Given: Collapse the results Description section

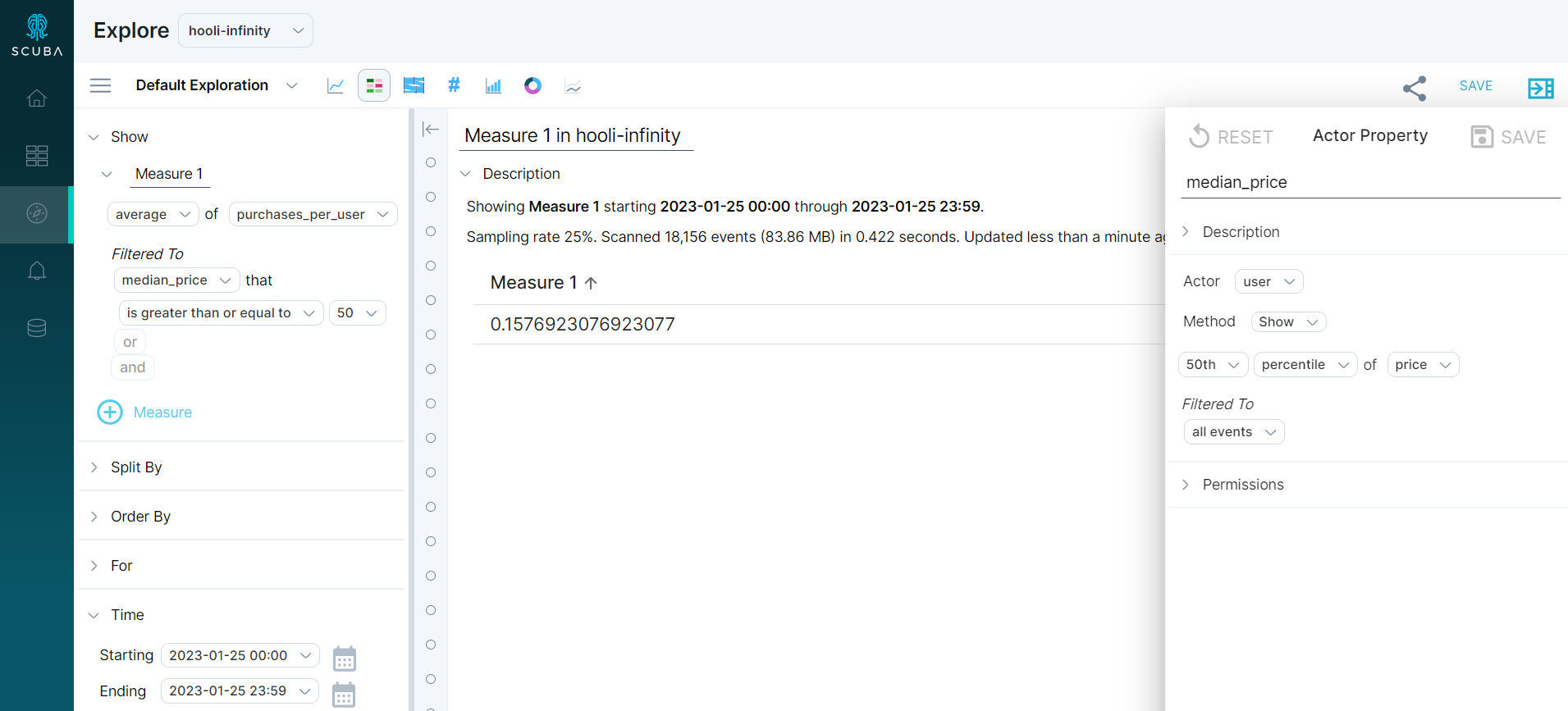Looking at the screenshot, I should [465, 174].
